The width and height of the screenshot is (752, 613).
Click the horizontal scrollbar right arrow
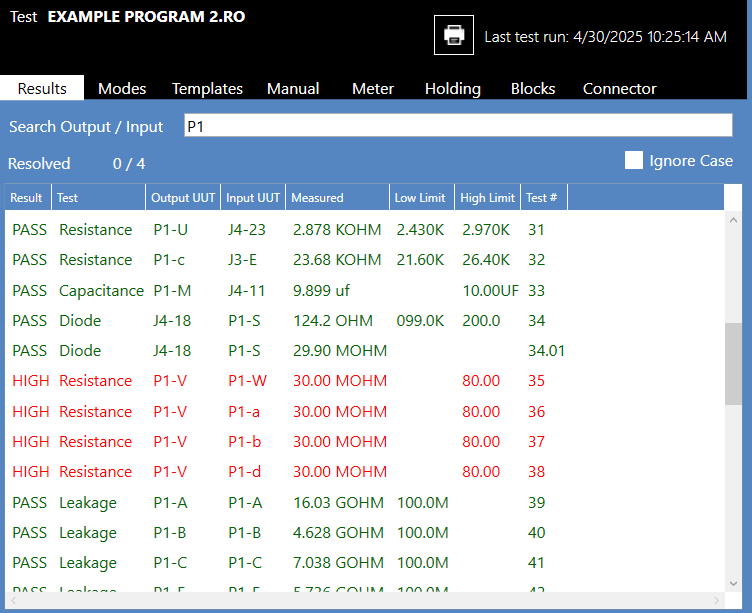click(716, 601)
